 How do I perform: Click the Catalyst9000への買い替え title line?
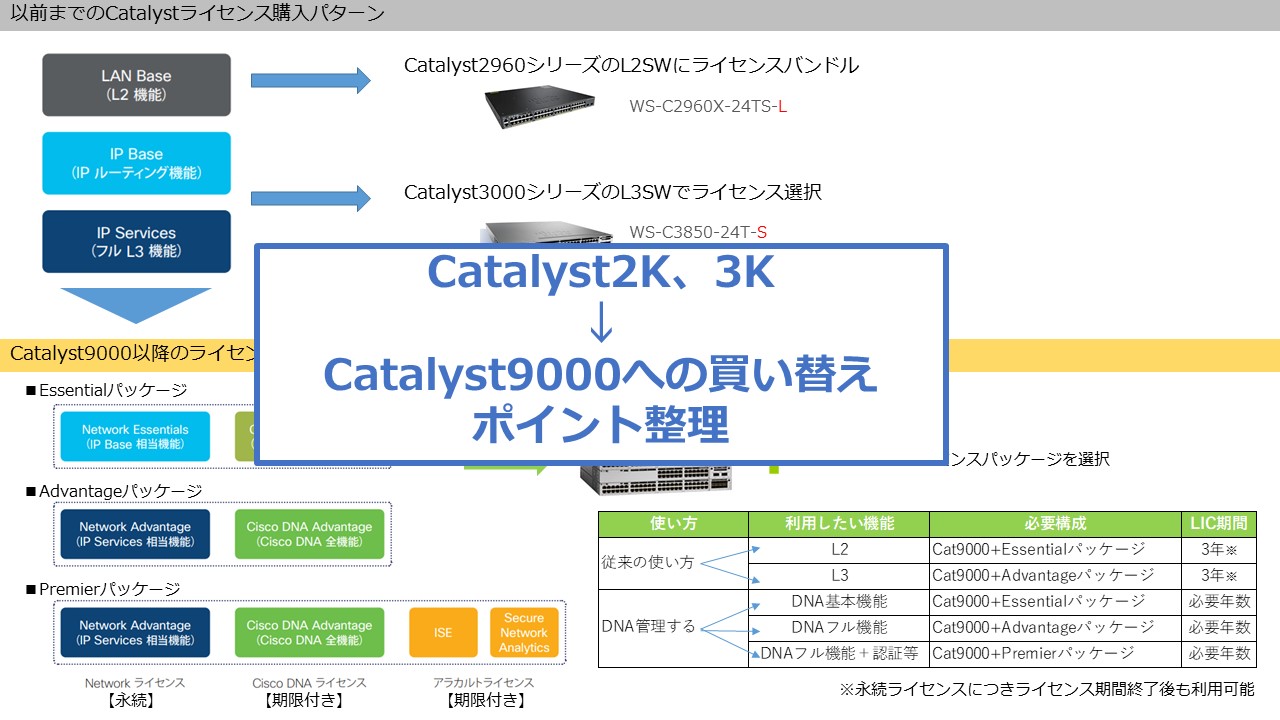tap(601, 375)
